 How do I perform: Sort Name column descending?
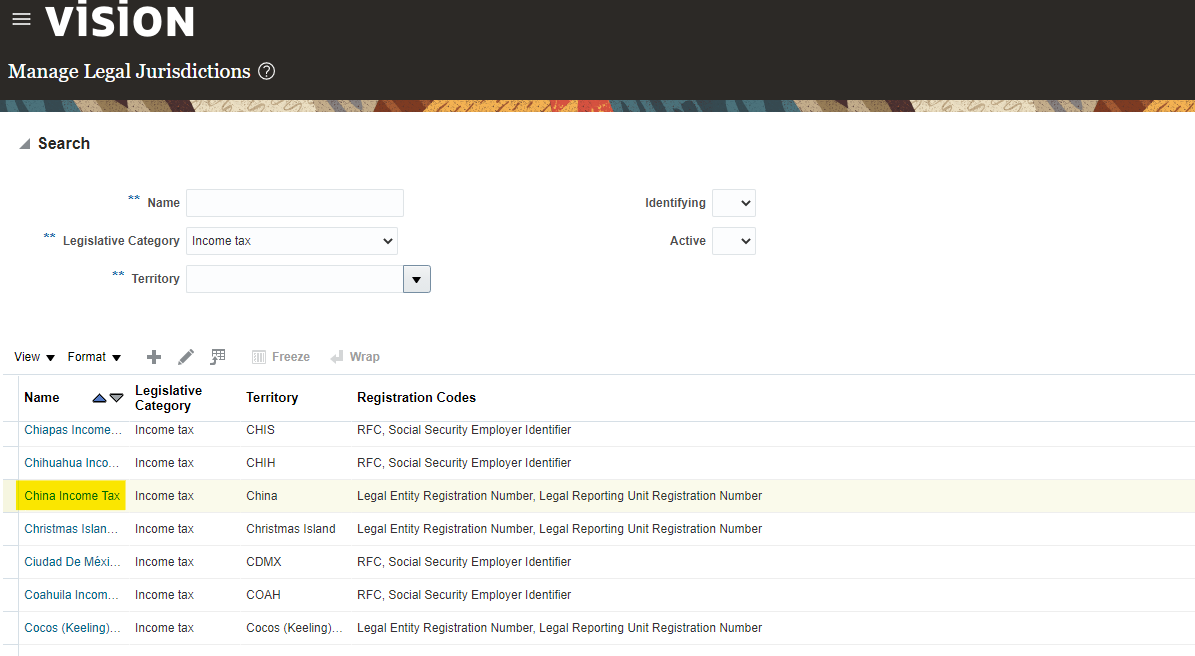click(x=117, y=398)
